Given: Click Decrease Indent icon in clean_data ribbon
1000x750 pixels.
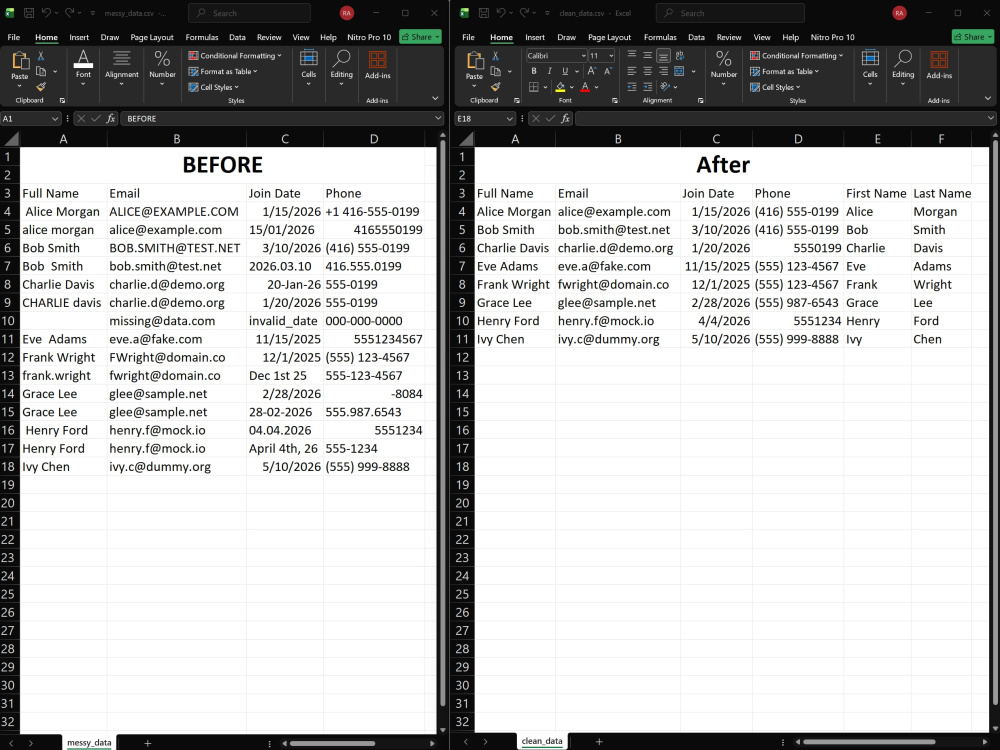Looking at the screenshot, I should coord(631,87).
